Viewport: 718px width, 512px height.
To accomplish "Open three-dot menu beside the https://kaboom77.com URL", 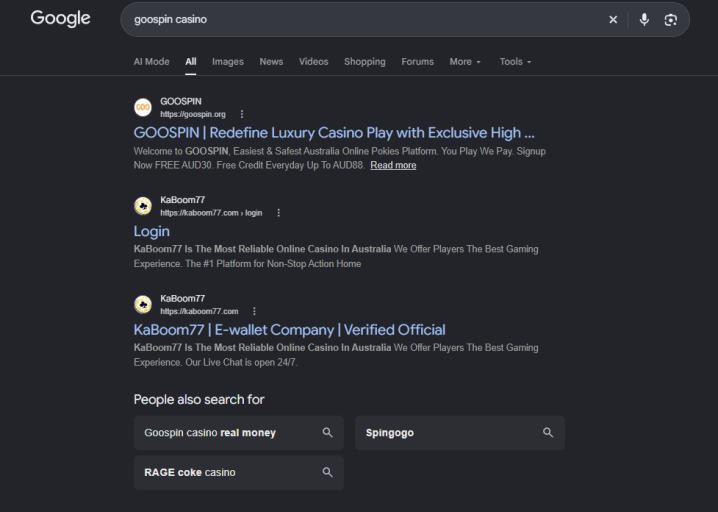I will coord(254,311).
